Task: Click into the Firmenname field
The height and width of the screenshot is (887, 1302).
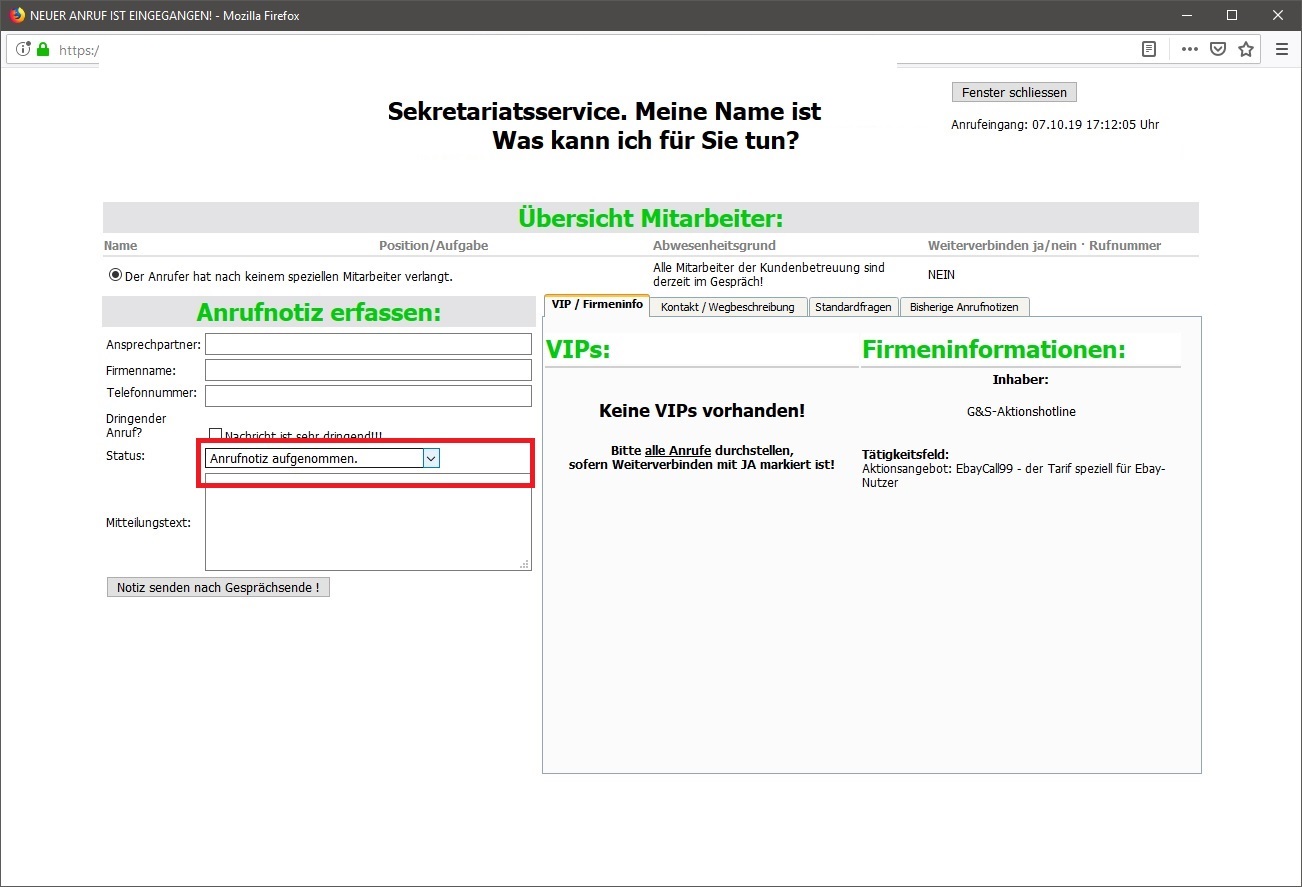Action: tap(368, 370)
